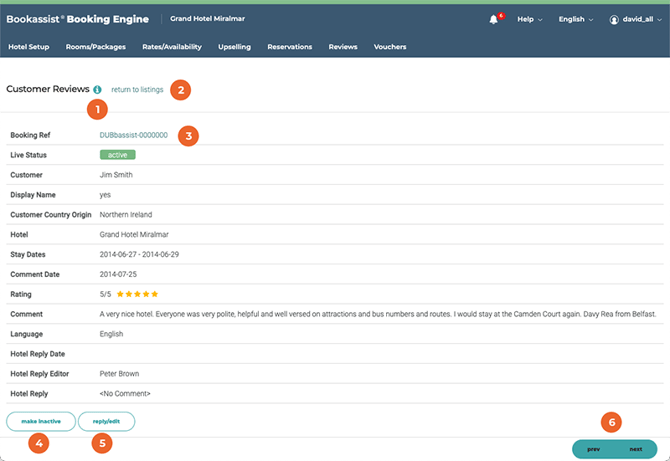Click the Grand Hotel Miralmar header name
The height and width of the screenshot is (461, 670).
tap(207, 19)
